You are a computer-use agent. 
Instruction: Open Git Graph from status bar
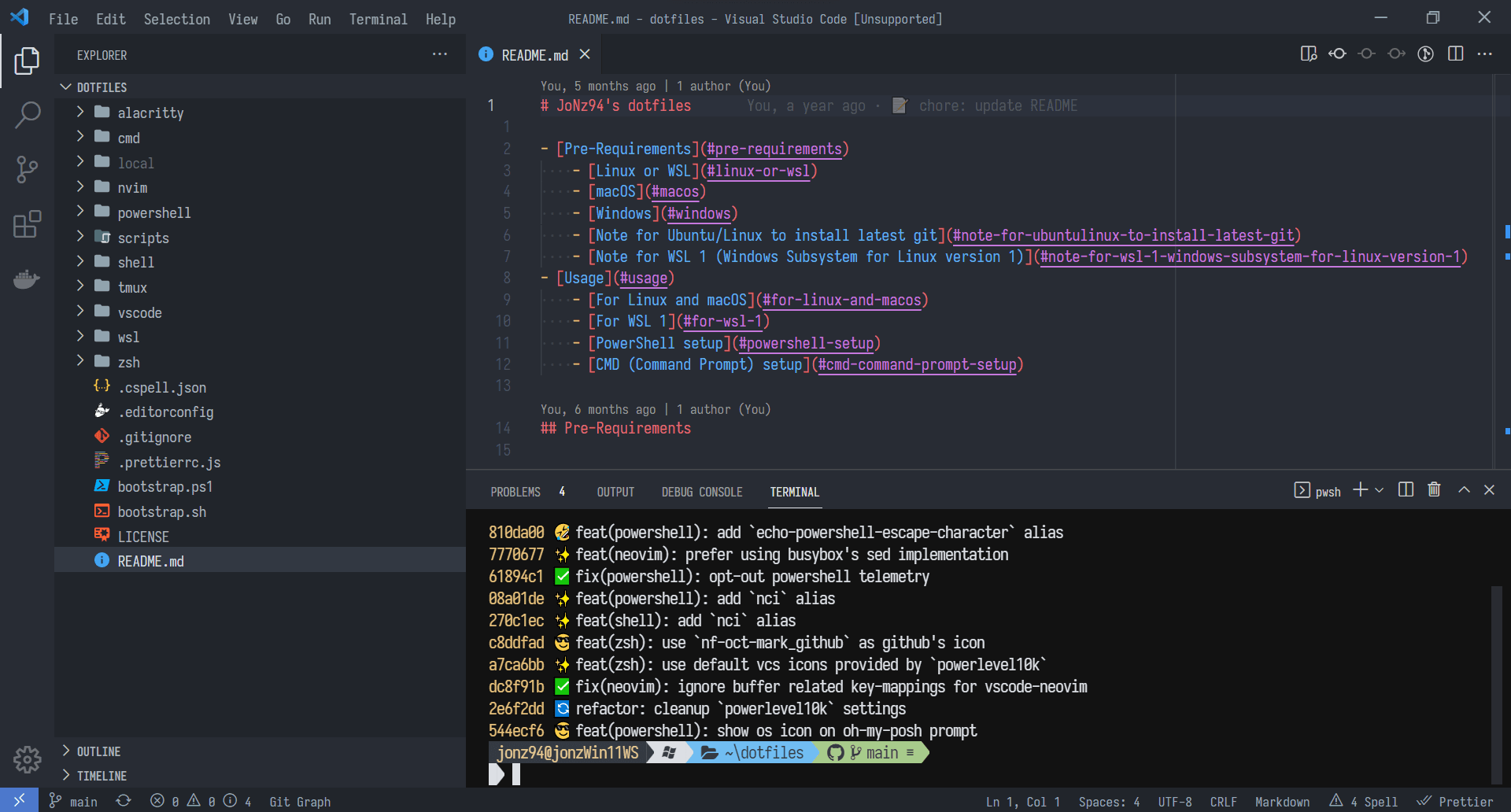300,801
